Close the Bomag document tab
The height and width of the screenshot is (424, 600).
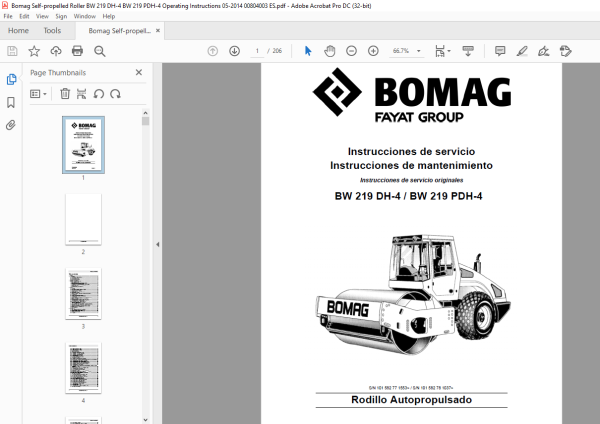158,31
